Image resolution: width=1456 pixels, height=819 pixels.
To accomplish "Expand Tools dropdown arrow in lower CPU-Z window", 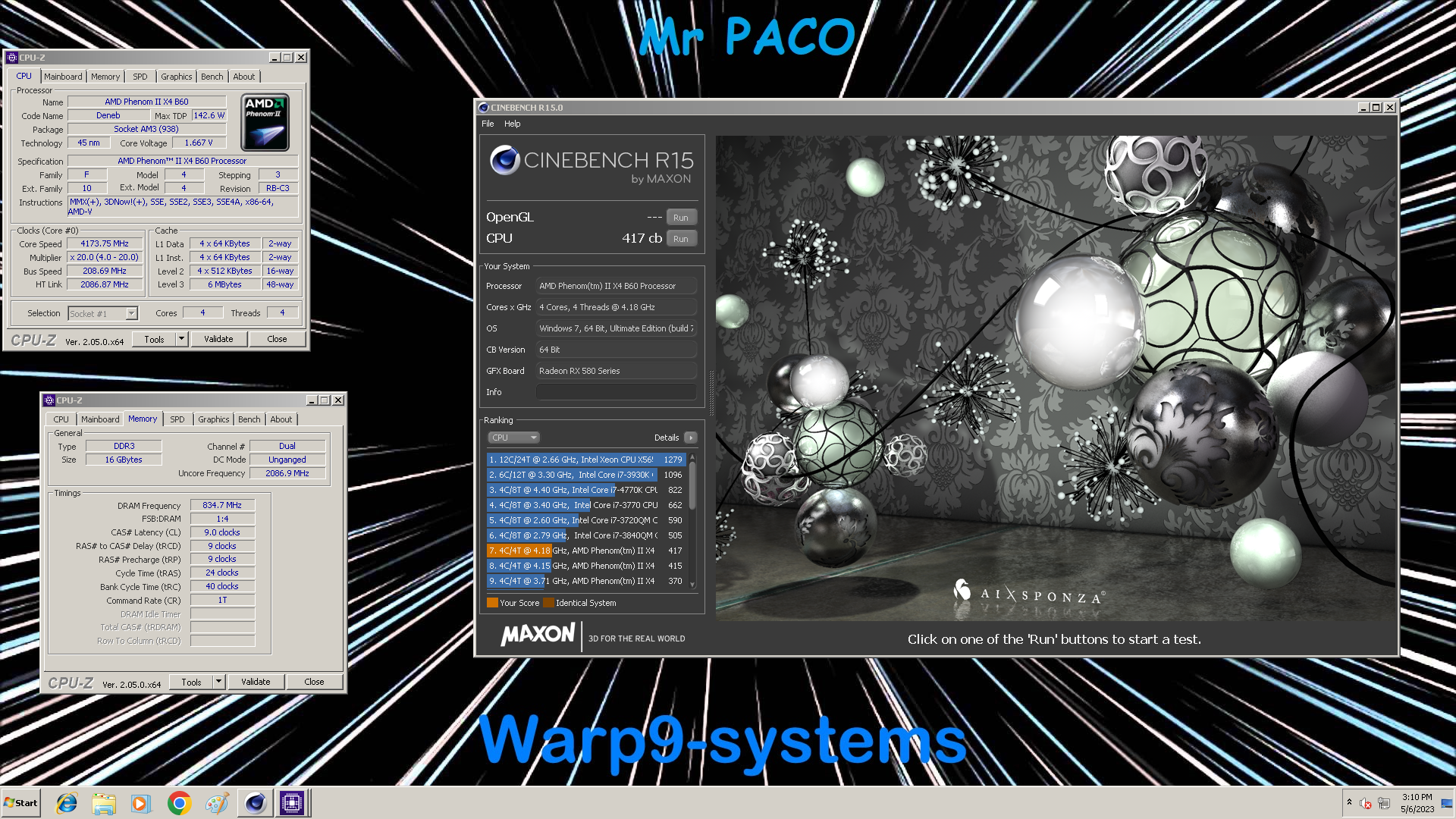I will click(219, 682).
